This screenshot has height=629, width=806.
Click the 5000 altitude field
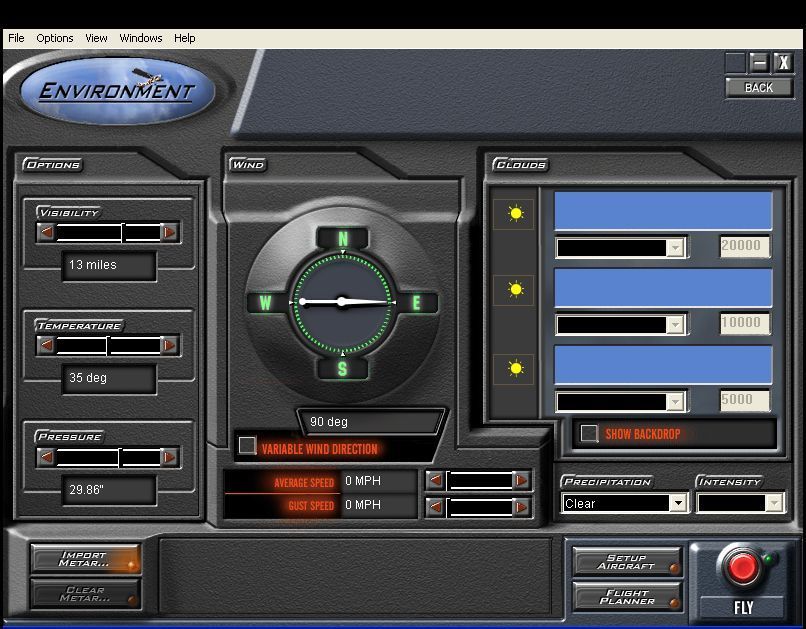(x=745, y=400)
